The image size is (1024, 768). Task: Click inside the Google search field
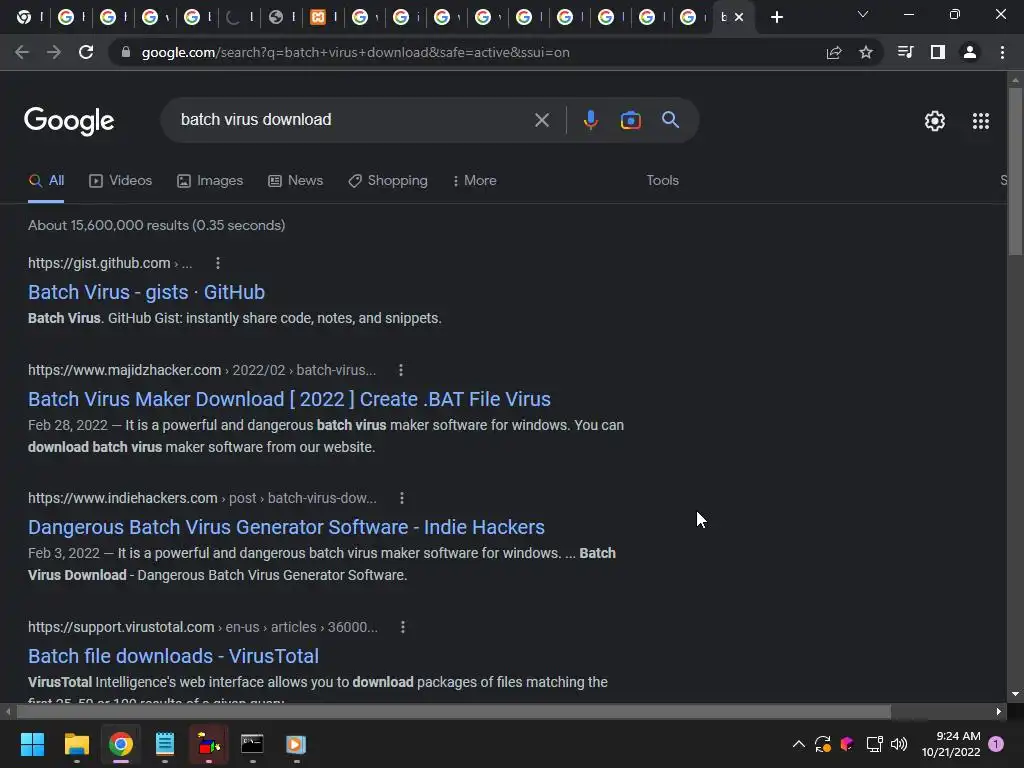tap(353, 120)
